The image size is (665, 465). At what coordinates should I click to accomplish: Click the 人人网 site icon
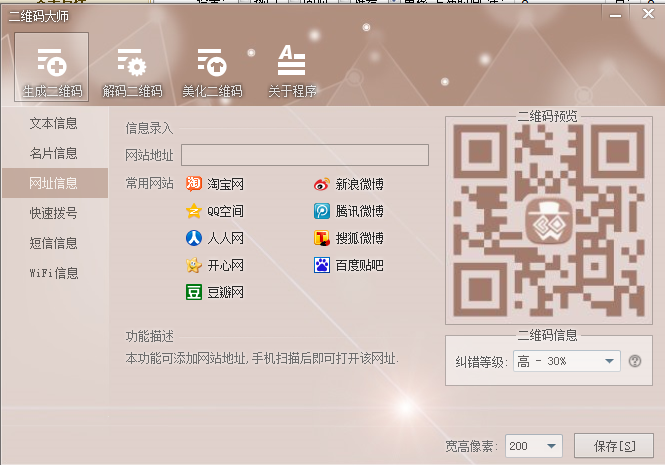coord(194,238)
